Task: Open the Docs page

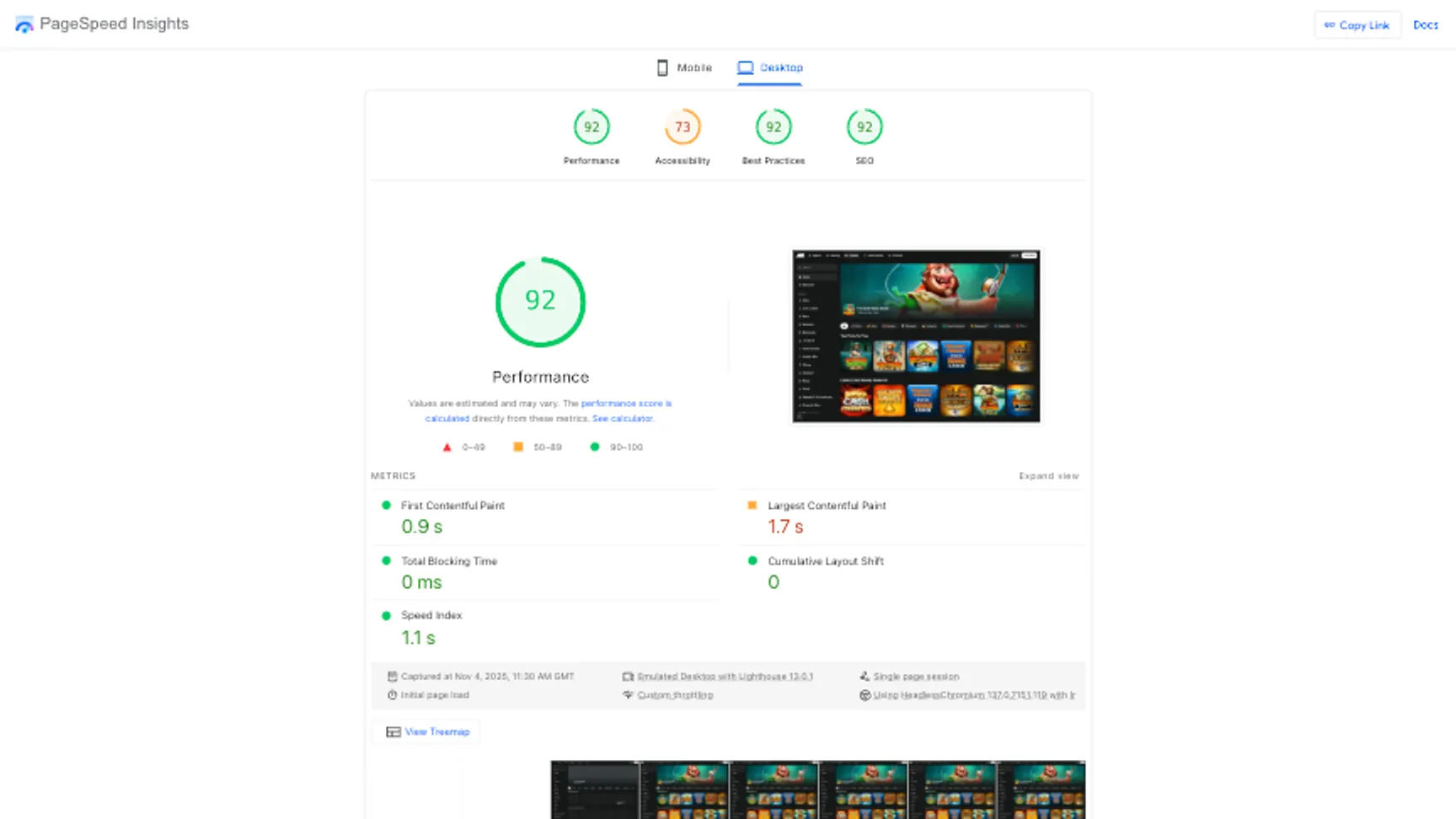Action: coord(1426,24)
